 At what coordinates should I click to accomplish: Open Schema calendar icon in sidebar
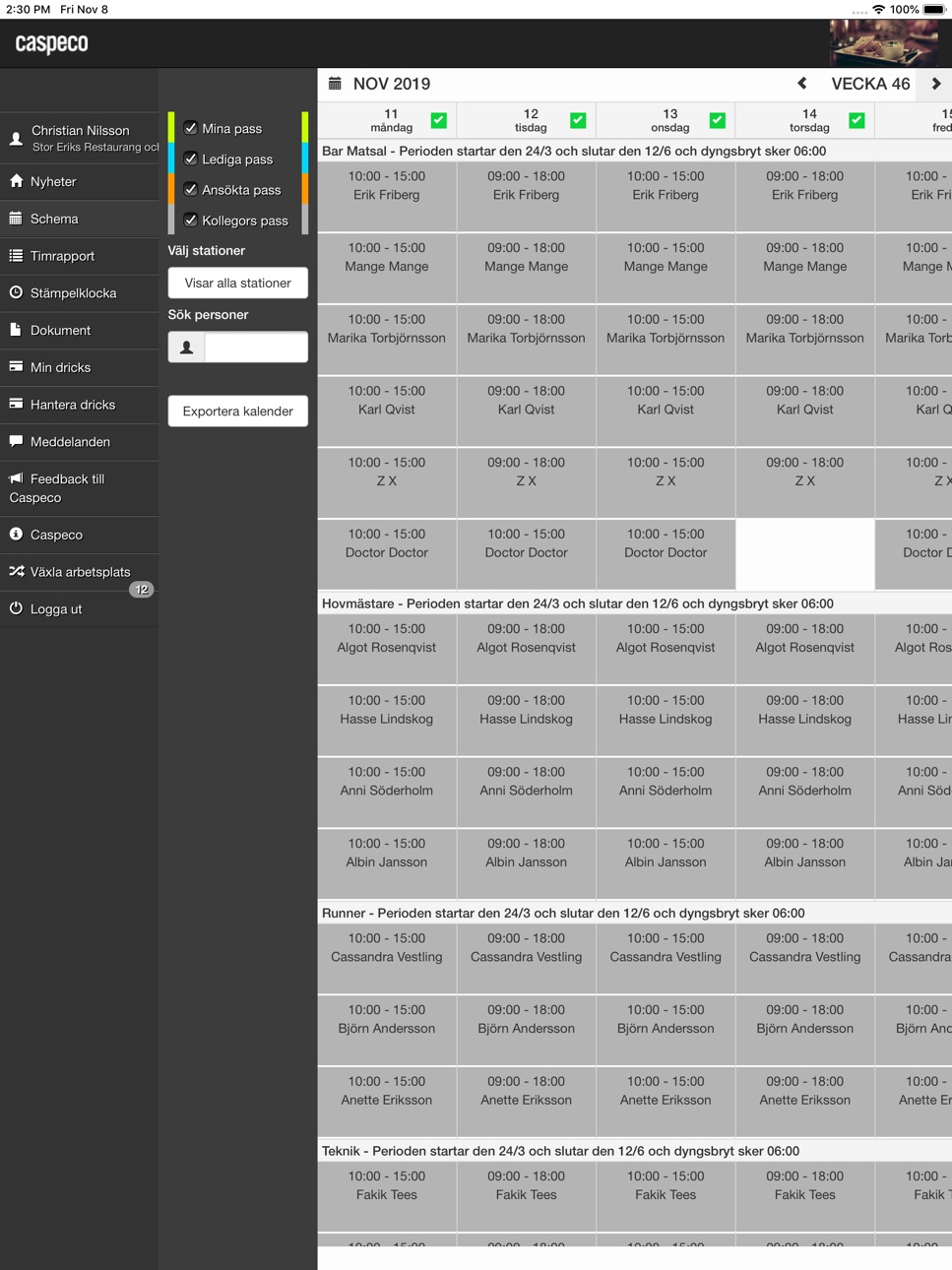(x=16, y=219)
